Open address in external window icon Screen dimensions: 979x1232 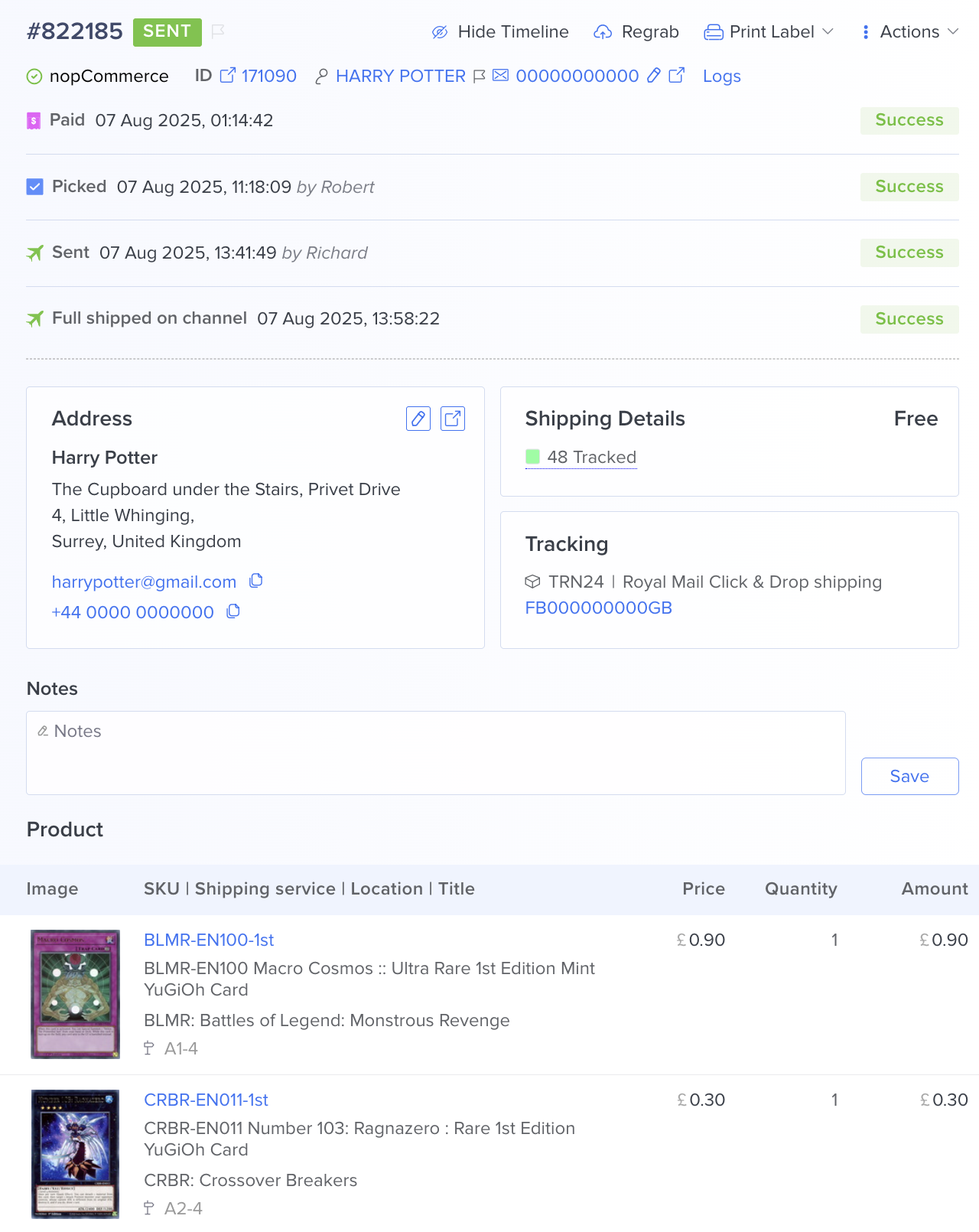click(x=453, y=419)
